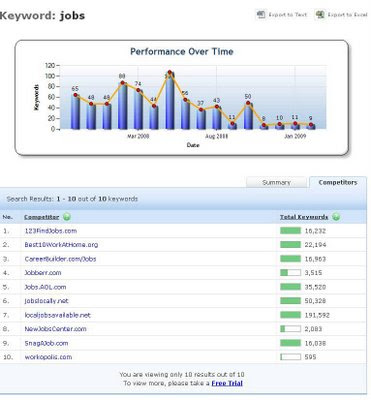Click the Search Results 1 - 10 summary text
This screenshot has width=371, height=400.
pyautogui.click(x=72, y=199)
